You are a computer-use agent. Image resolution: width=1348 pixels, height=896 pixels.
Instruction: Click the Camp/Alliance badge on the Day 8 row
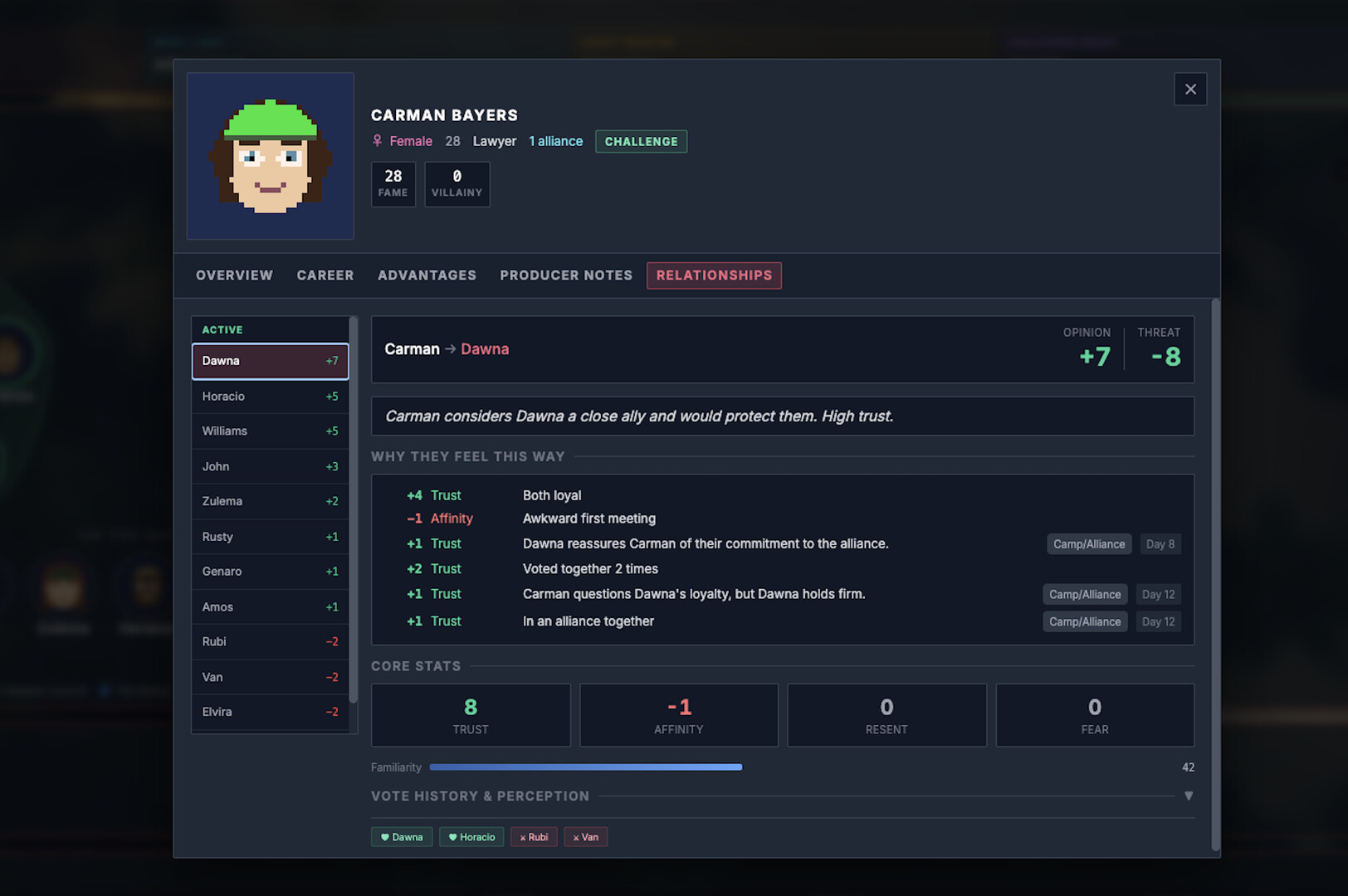1088,543
